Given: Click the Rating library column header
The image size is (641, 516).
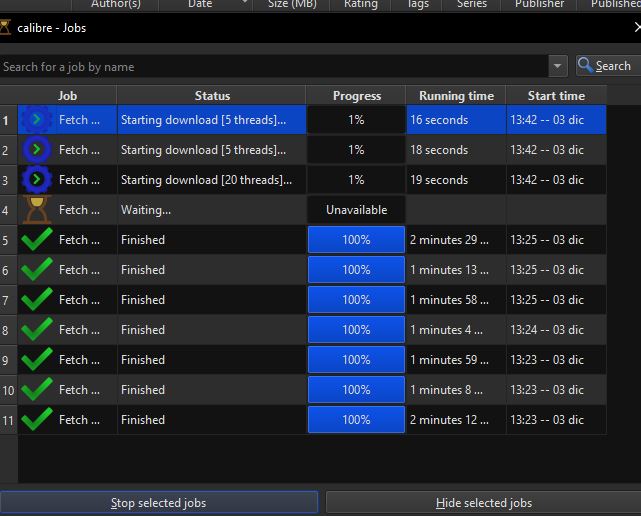Looking at the screenshot, I should (x=361, y=4).
